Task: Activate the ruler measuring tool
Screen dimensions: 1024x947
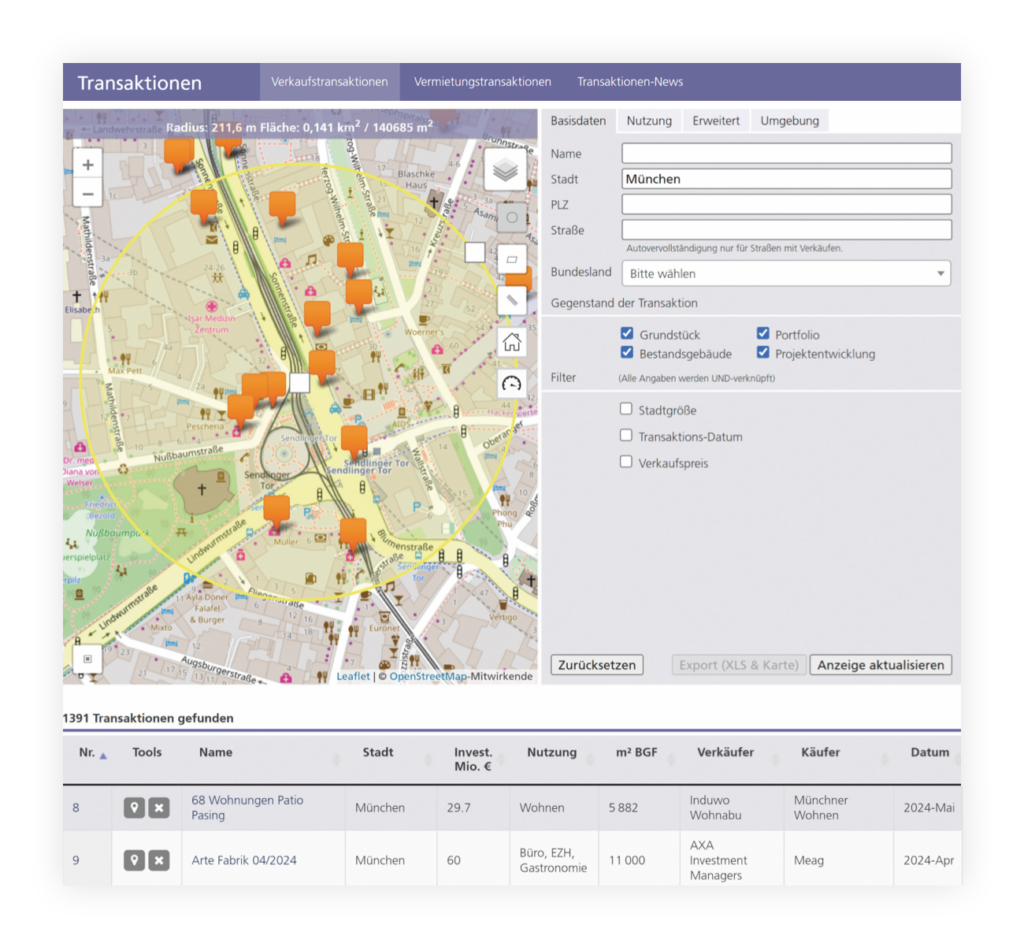Action: tap(512, 299)
